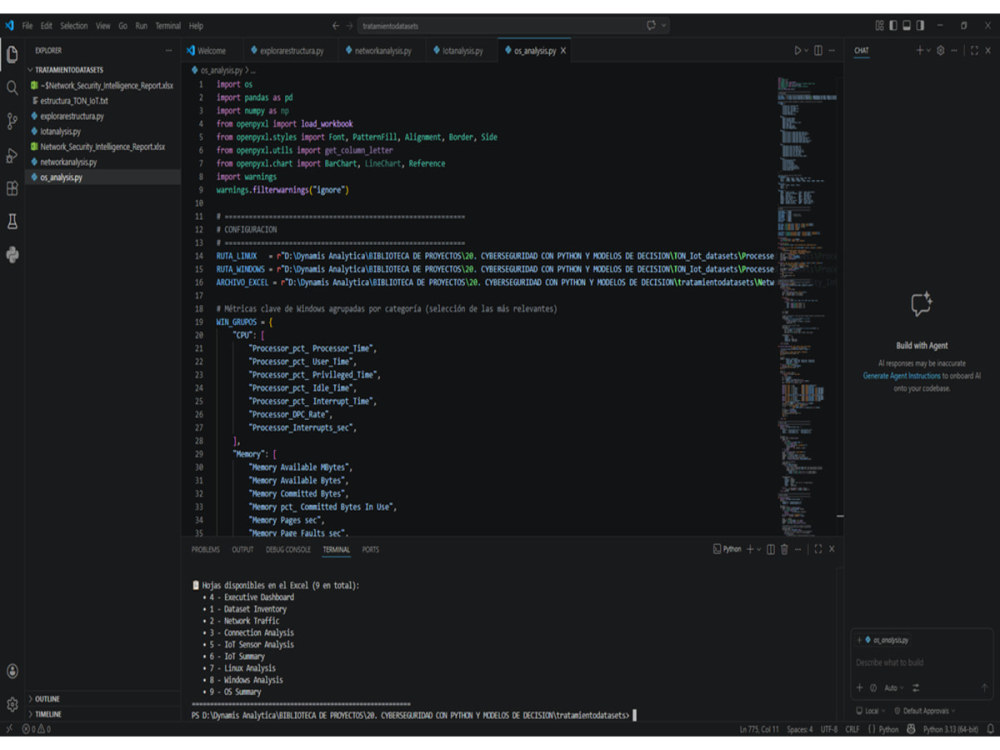Image resolution: width=1000 pixels, height=750 pixels.
Task: Toggle bottom Panel visibility
Action: tap(906, 26)
